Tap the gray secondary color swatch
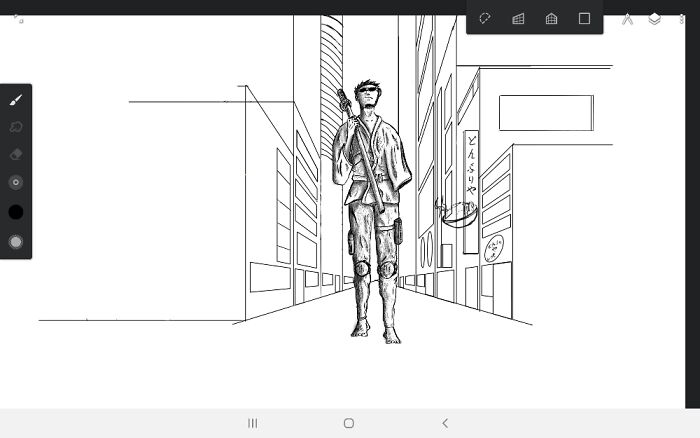 tap(15, 241)
